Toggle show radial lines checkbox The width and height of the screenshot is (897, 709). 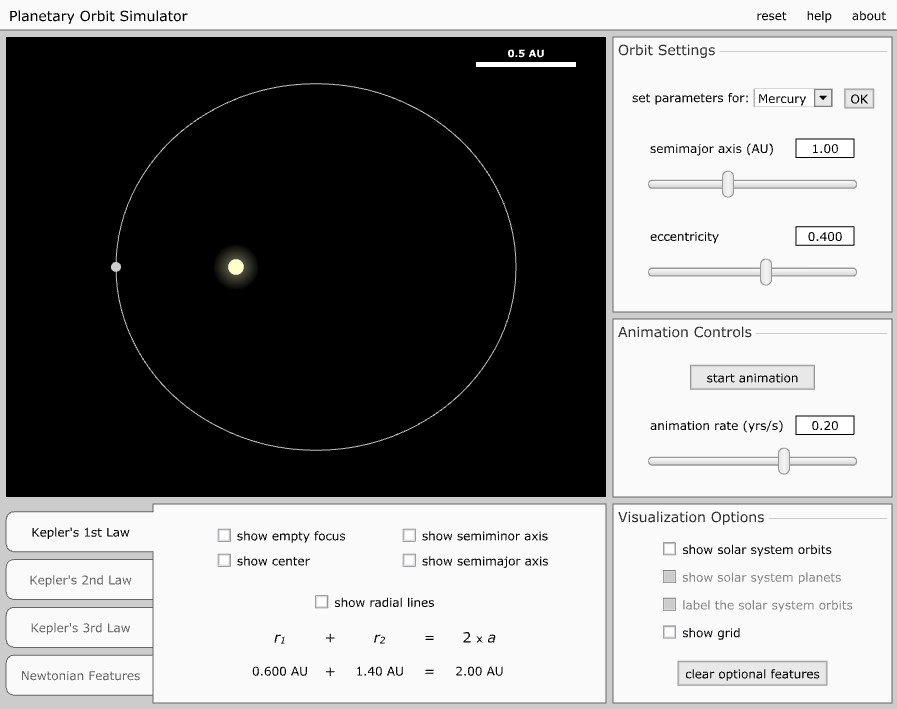(322, 602)
